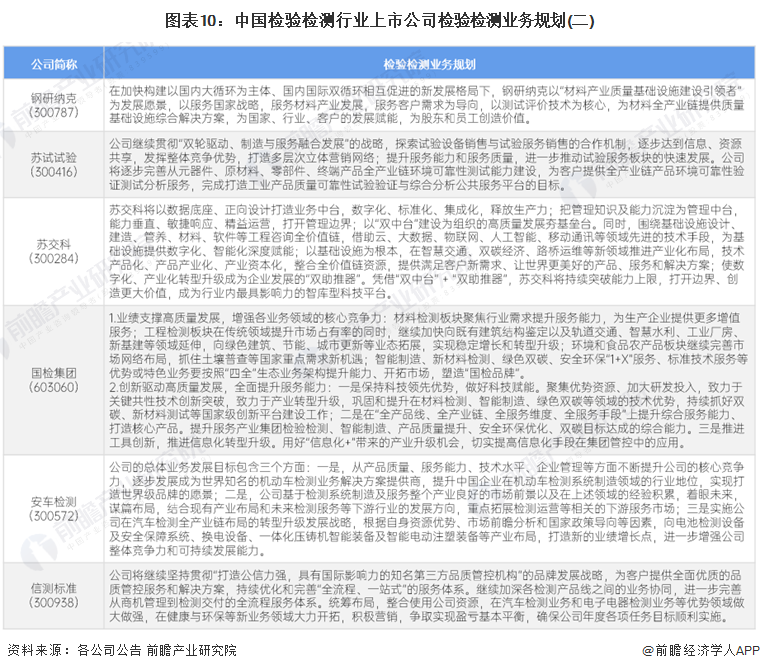The width and height of the screenshot is (760, 671).
Task: Click the 资料来源 source note
Action: pos(122,650)
